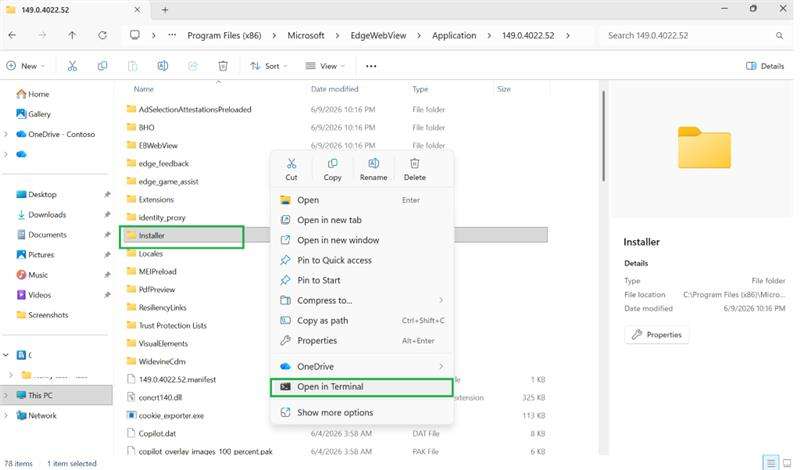
Task: Click the Refresh icon in the navigation bar
Action: (103, 35)
